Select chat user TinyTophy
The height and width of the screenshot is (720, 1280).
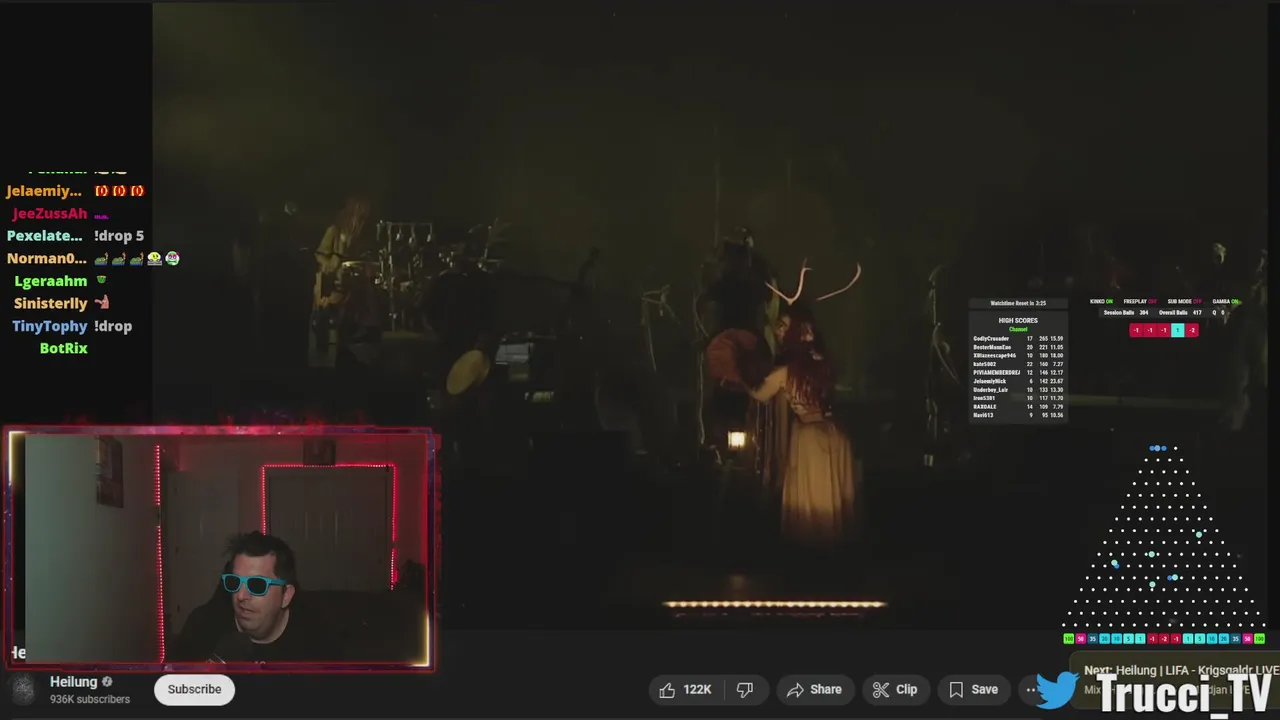(x=50, y=326)
